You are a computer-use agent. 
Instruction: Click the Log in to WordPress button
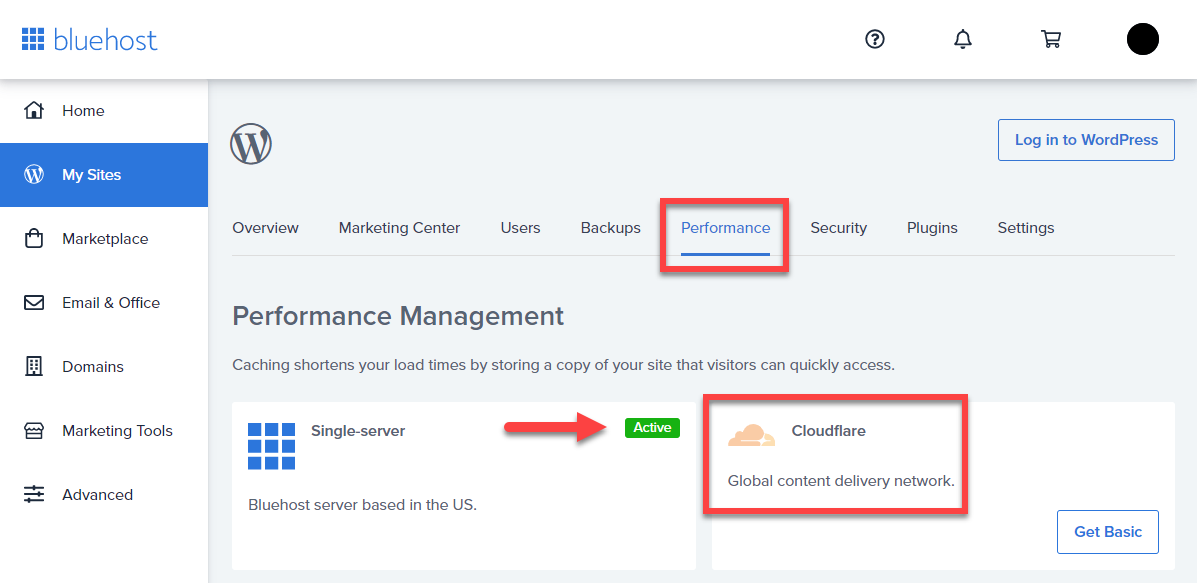pyautogui.click(x=1086, y=140)
